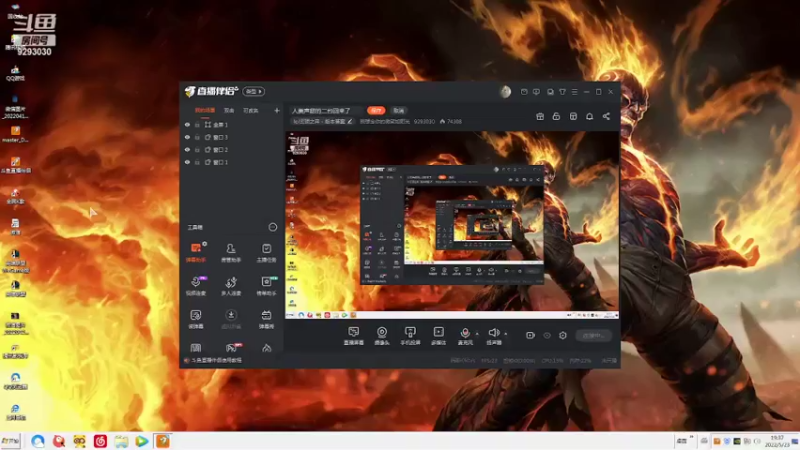Image resolution: width=800 pixels, height=450 pixels.
Task: Click the padlock icon in top toolbar
Action: tap(556, 116)
